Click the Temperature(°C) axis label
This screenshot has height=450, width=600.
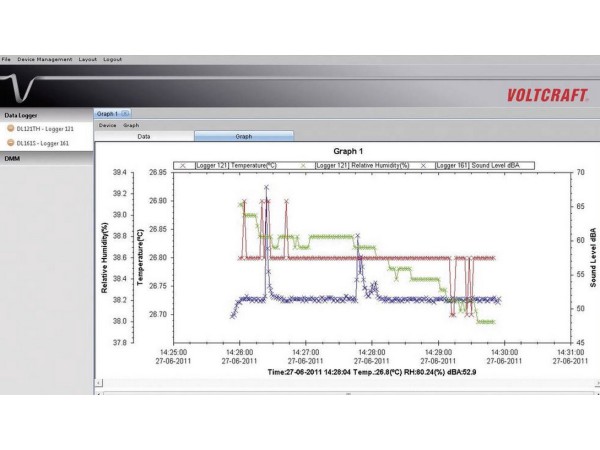click(140, 258)
